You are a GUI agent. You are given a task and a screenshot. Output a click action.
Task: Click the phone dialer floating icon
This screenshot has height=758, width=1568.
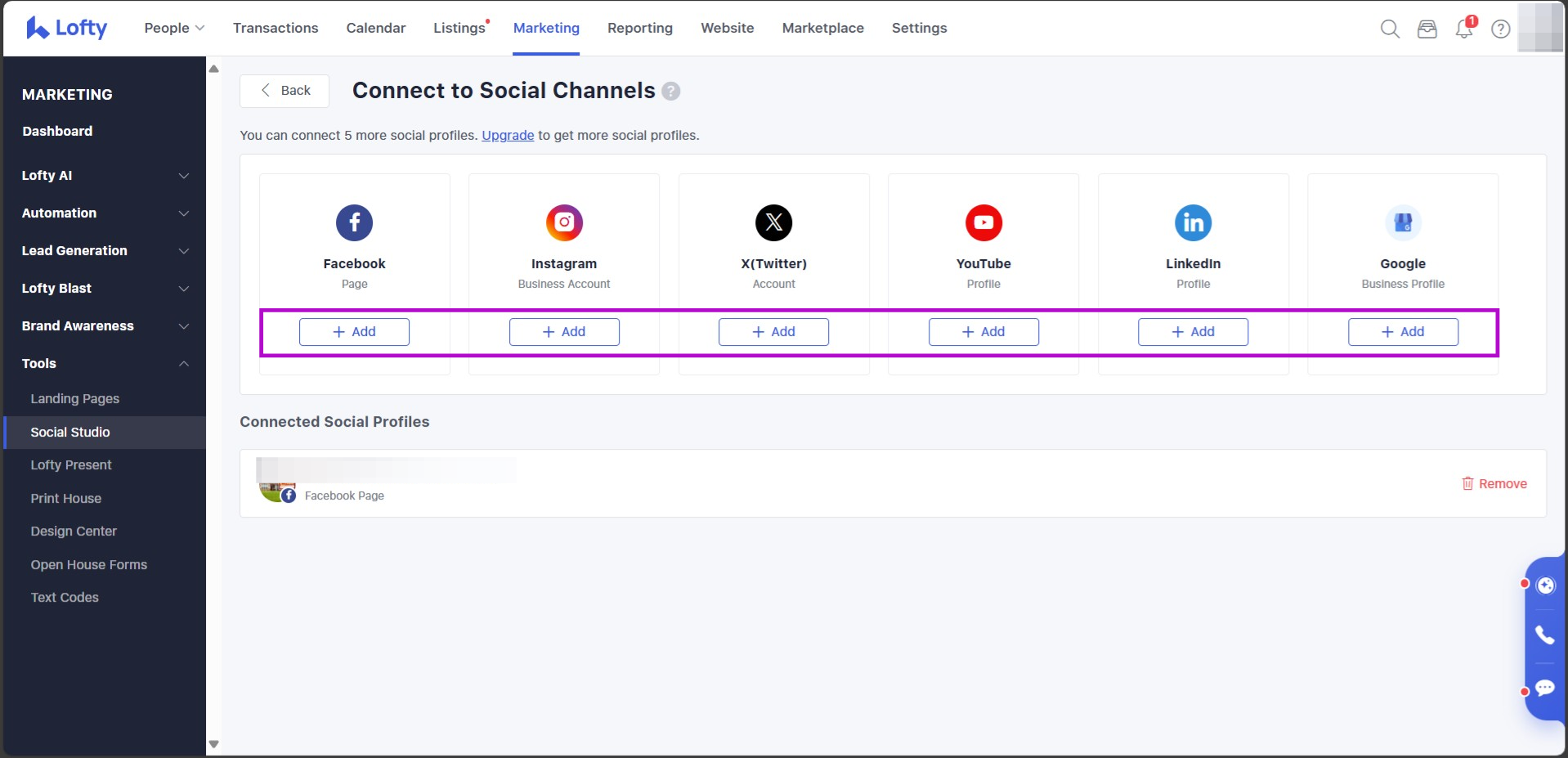(1544, 635)
